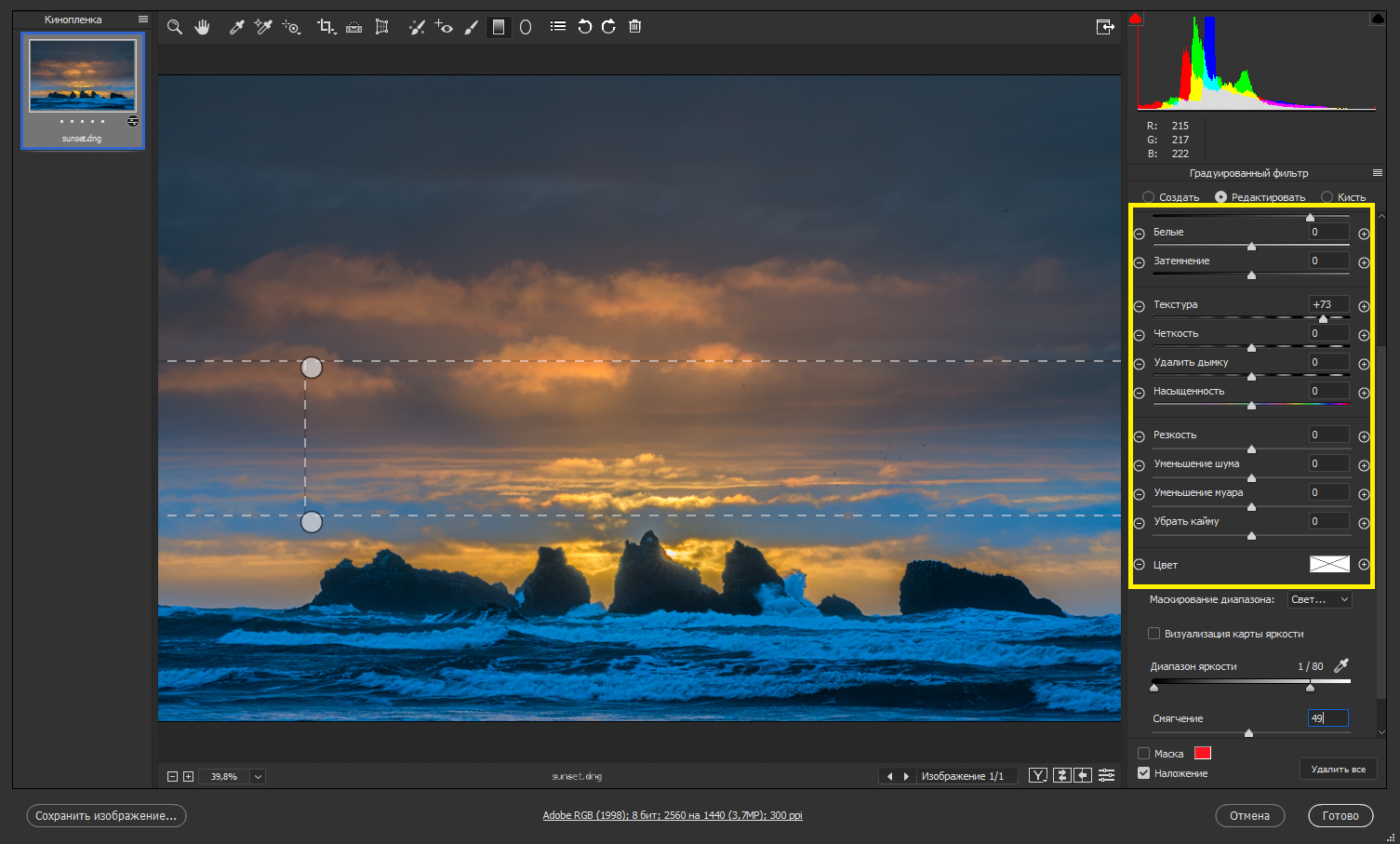The height and width of the screenshot is (844, 1400).
Task: Select the Straighten tool
Action: [353, 27]
